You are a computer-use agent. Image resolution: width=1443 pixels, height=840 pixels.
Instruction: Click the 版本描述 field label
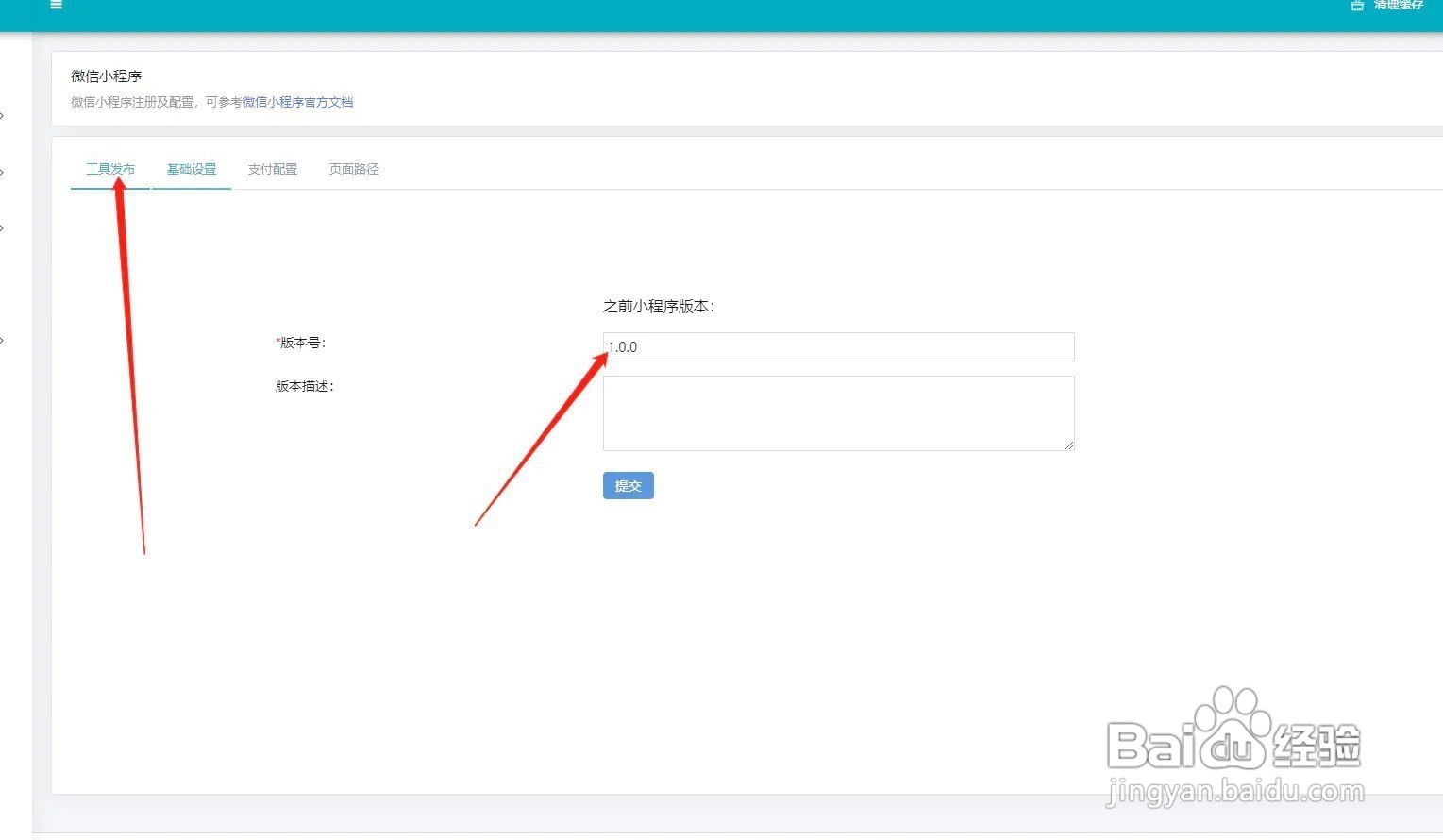point(305,386)
